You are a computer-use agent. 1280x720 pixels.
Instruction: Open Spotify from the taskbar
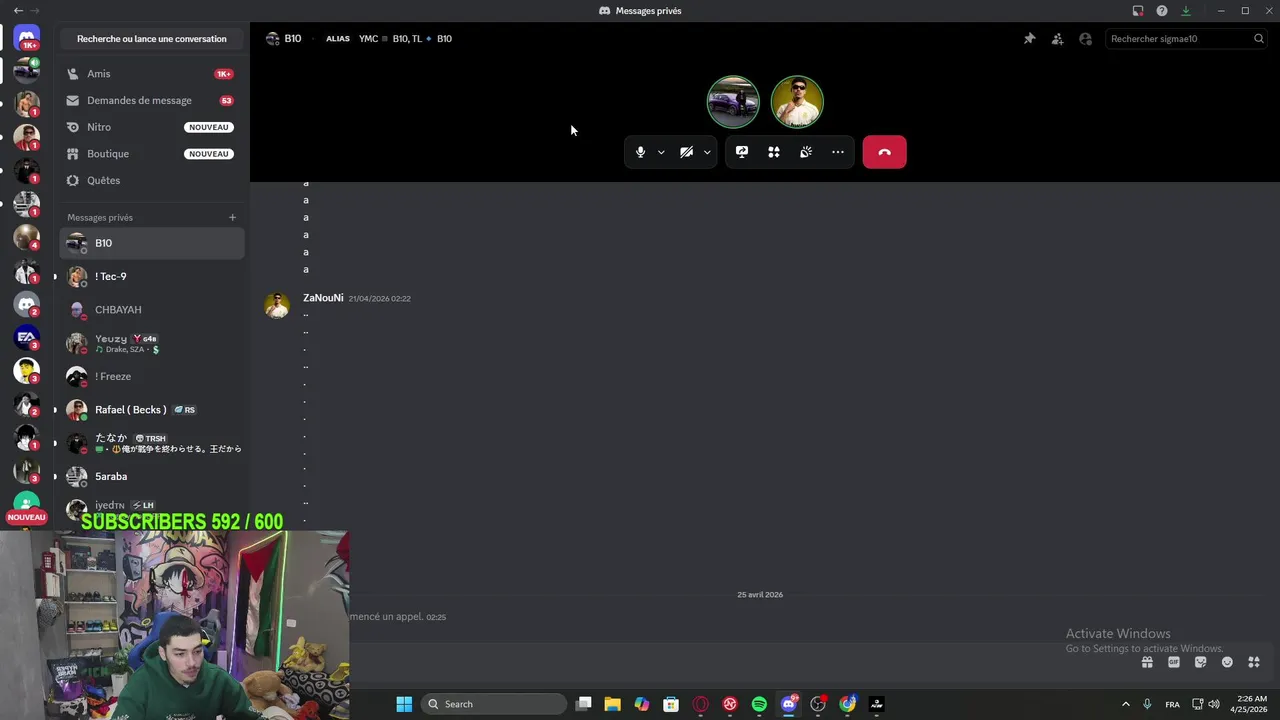point(759,704)
